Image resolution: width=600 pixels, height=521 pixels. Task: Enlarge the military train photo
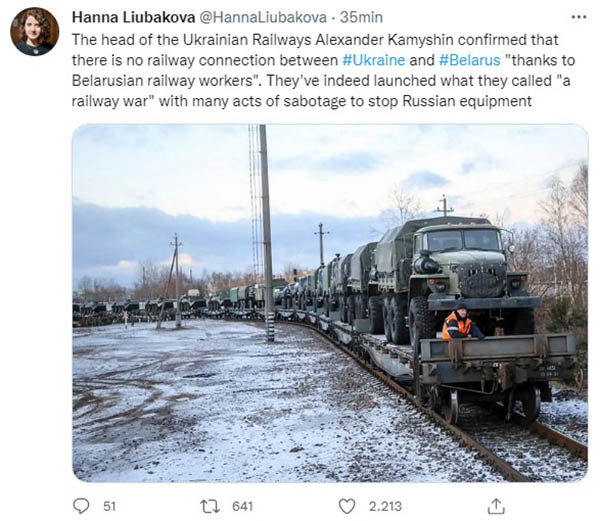(330, 303)
